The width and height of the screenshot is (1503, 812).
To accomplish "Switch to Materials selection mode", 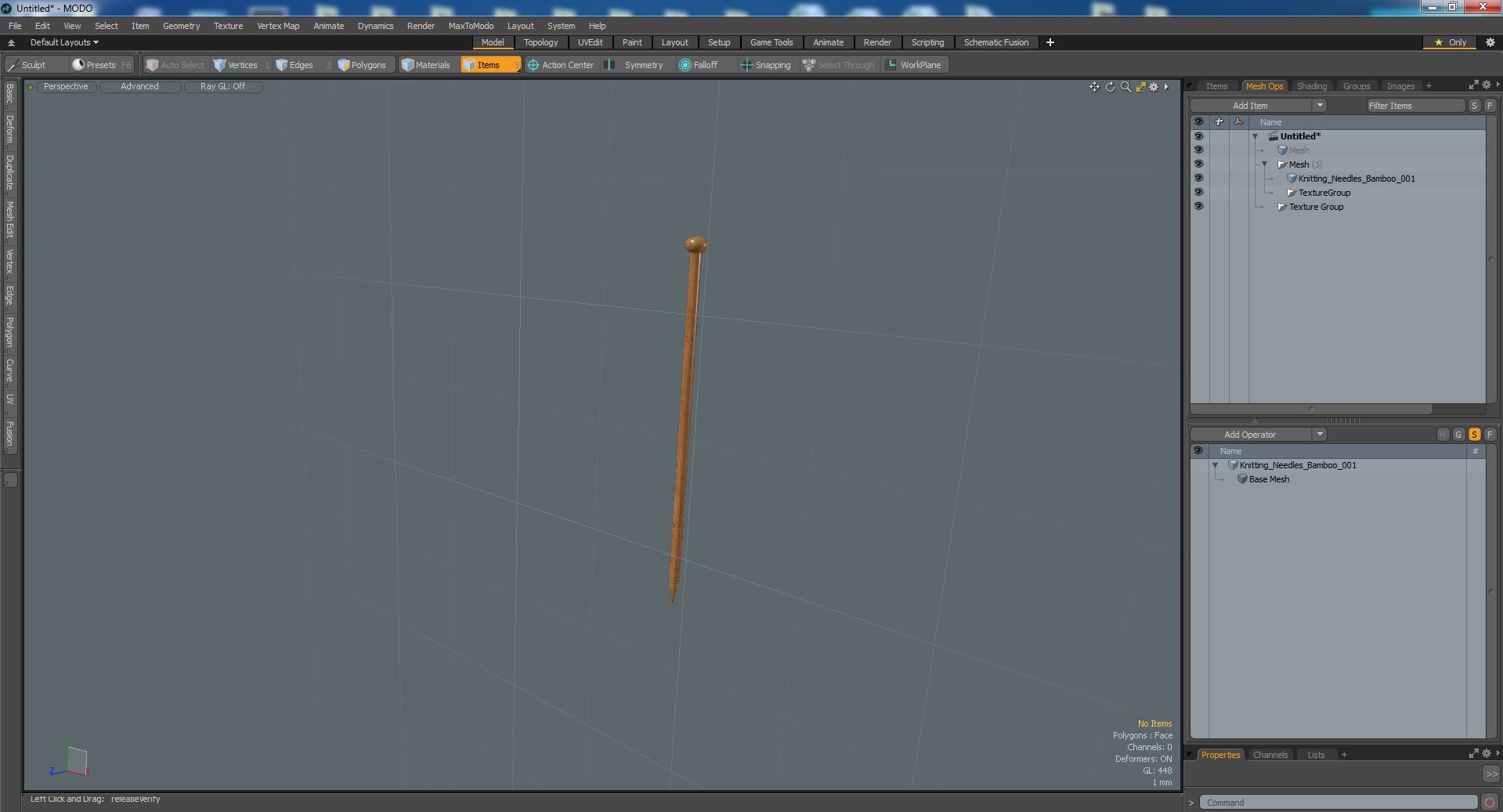I will click(428, 65).
